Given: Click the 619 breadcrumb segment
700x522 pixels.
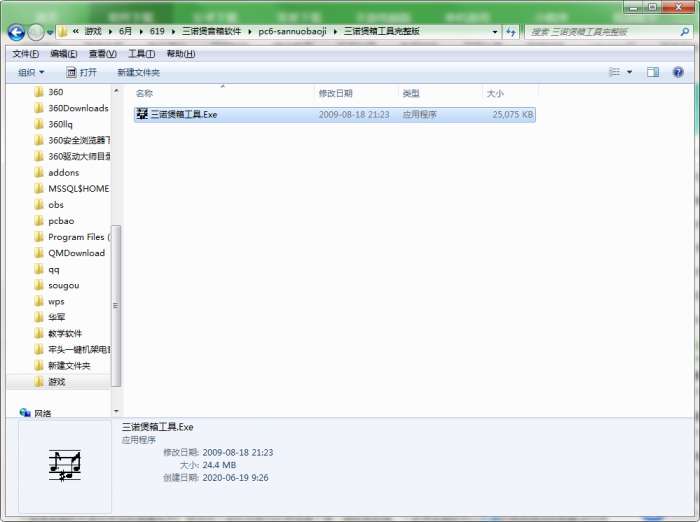Looking at the screenshot, I should coord(157,31).
